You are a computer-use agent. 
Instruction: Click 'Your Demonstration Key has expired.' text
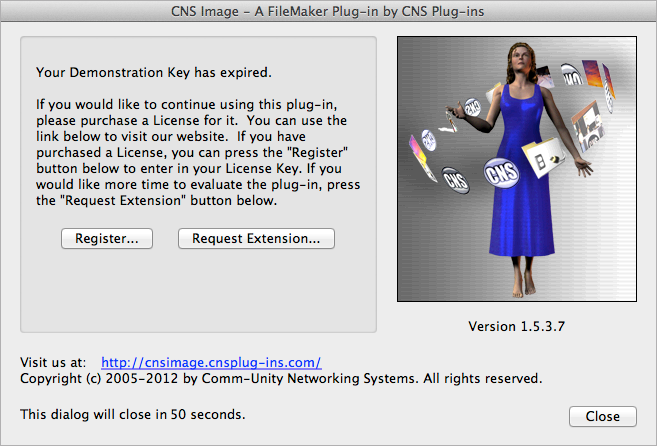(x=154, y=73)
